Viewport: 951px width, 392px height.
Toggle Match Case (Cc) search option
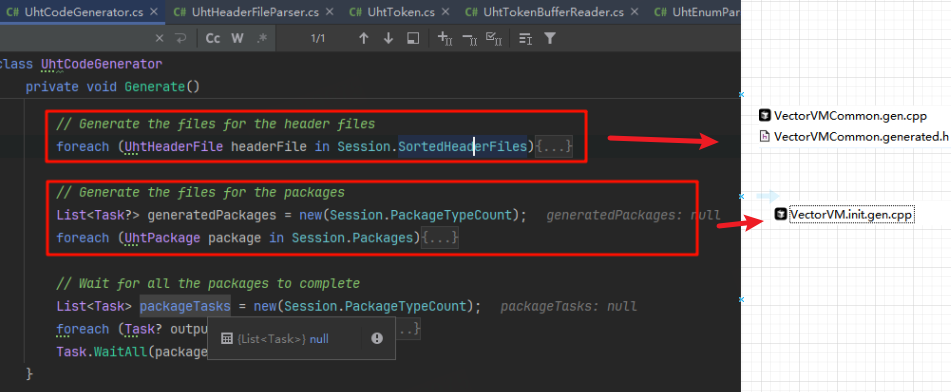pyautogui.click(x=213, y=38)
